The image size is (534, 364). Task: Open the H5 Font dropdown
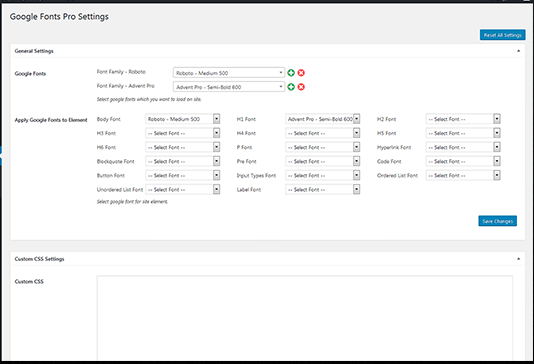(463, 133)
